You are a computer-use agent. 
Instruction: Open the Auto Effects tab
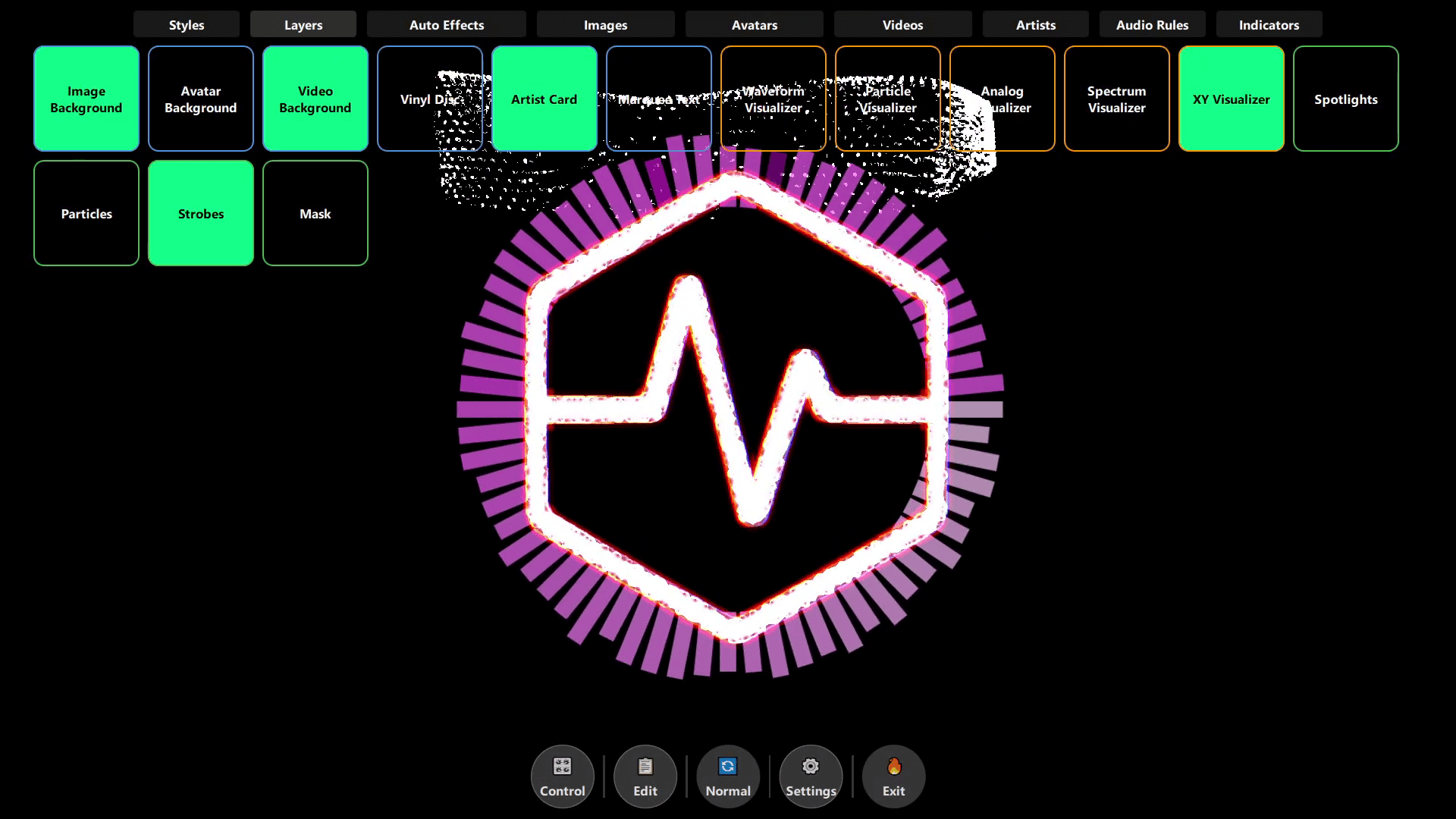pyautogui.click(x=446, y=24)
